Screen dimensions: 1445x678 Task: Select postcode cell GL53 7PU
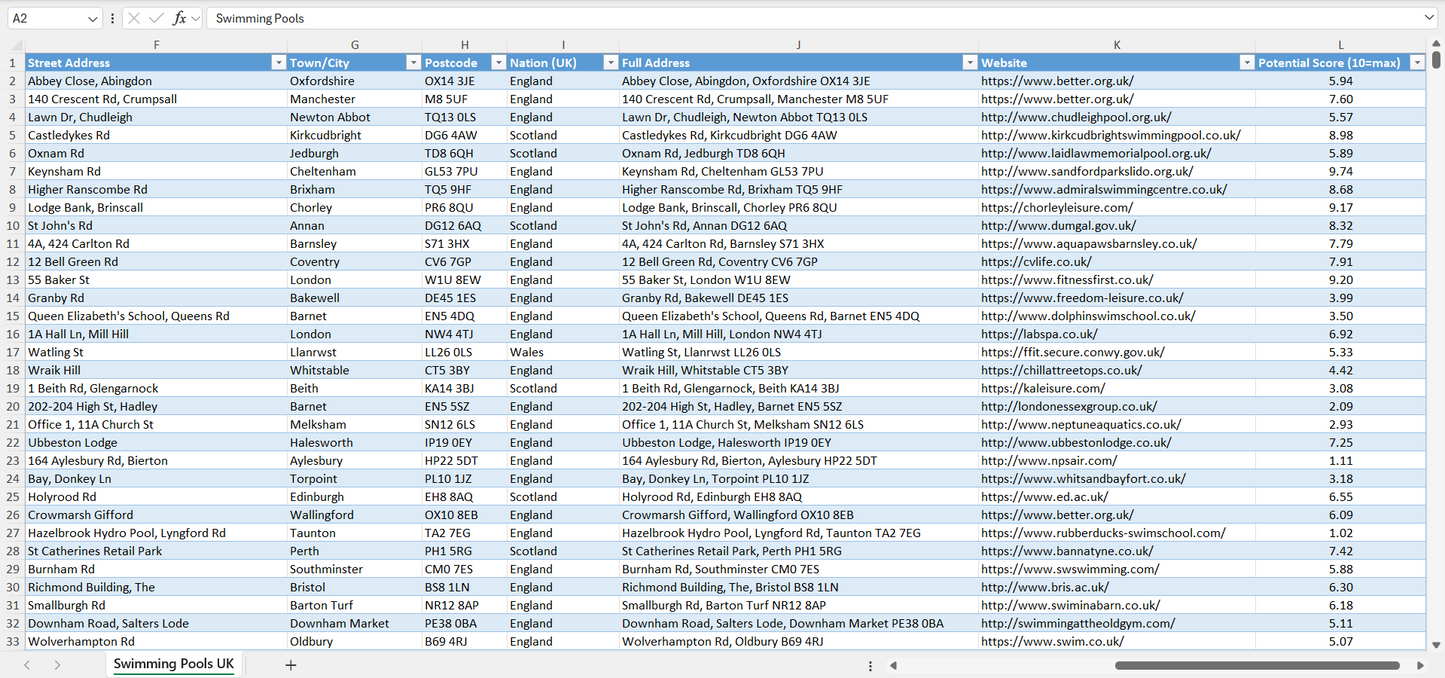464,171
